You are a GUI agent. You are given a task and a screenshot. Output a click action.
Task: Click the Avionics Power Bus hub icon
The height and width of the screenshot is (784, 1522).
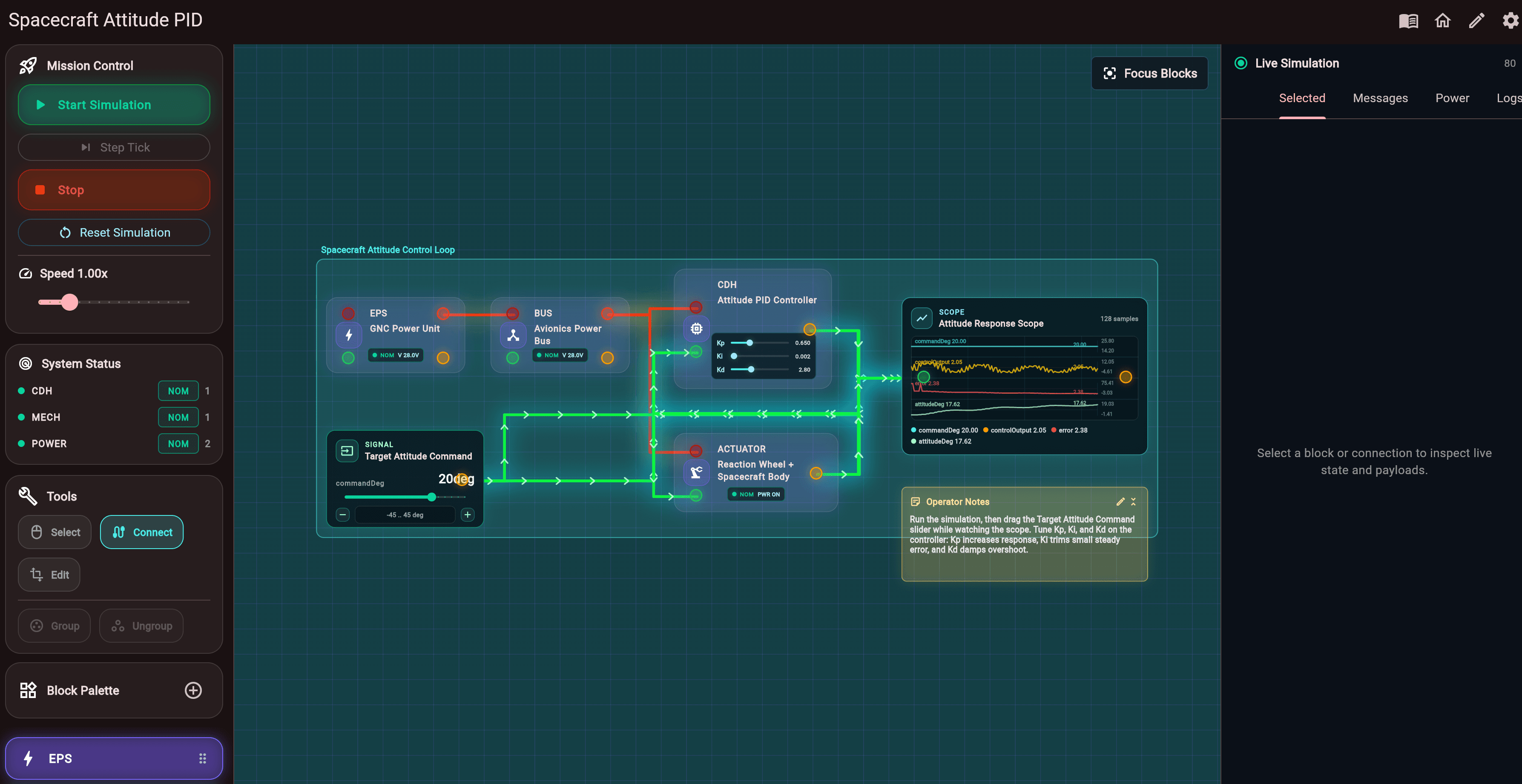click(x=513, y=335)
